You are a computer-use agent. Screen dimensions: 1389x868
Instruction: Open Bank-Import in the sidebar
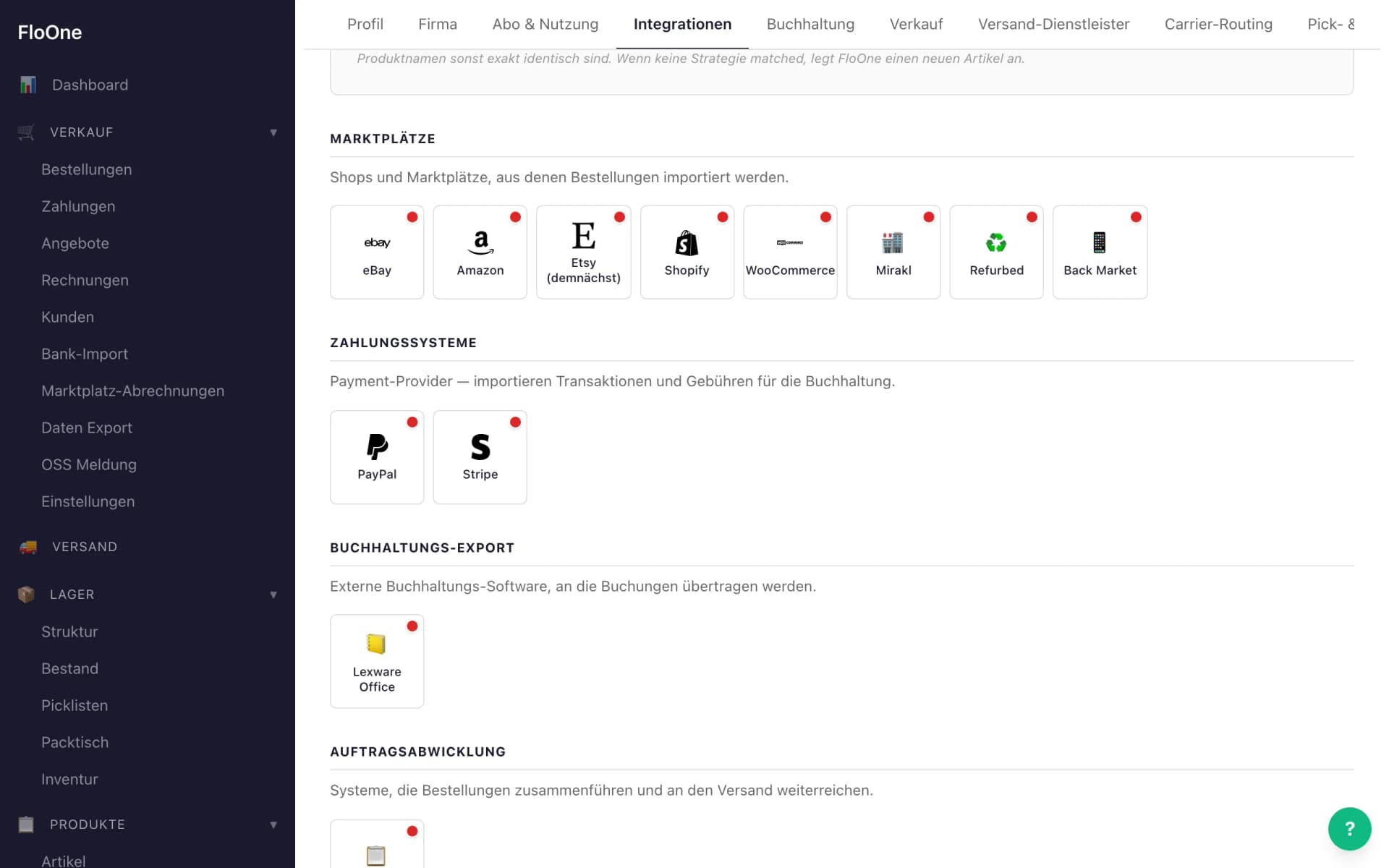tap(85, 354)
